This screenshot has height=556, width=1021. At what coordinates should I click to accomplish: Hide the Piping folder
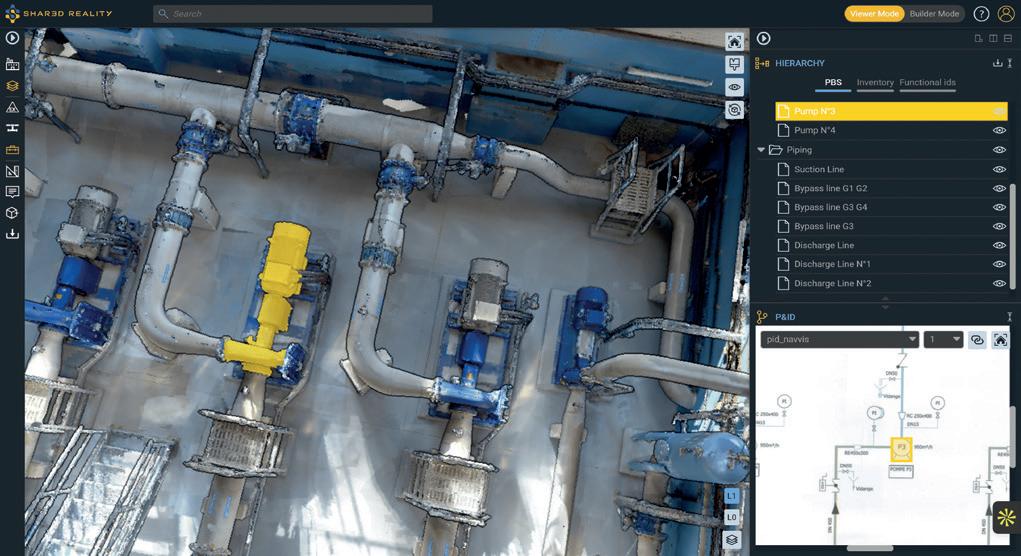click(999, 150)
